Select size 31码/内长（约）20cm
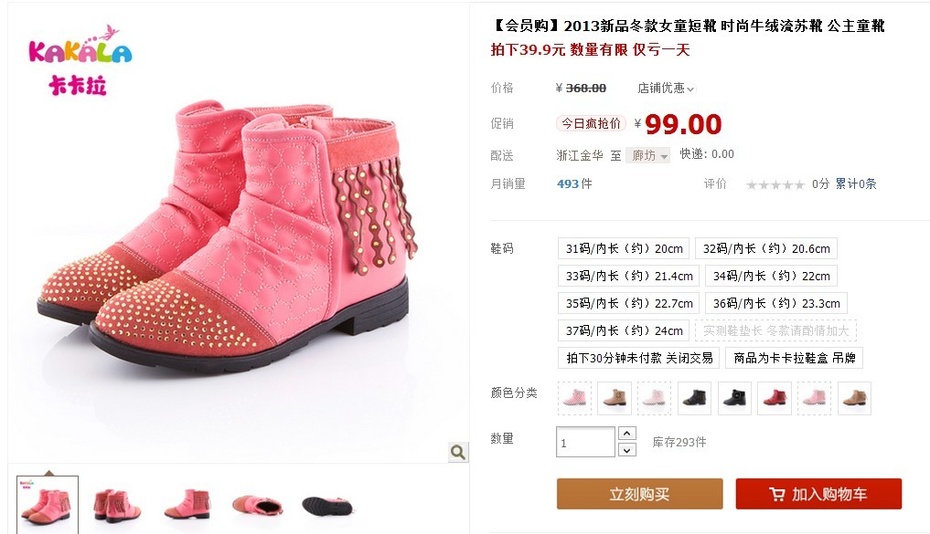This screenshot has height=534, width=930. (x=624, y=249)
